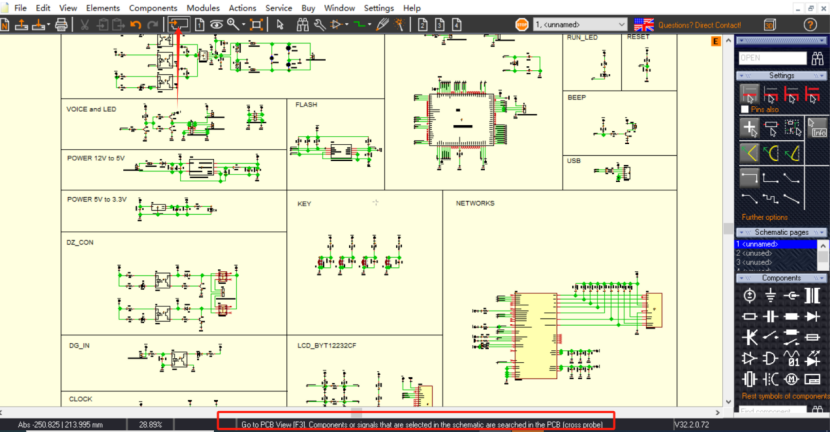Open the Elements menu
Viewport: 830px width, 432px height.
(x=103, y=8)
